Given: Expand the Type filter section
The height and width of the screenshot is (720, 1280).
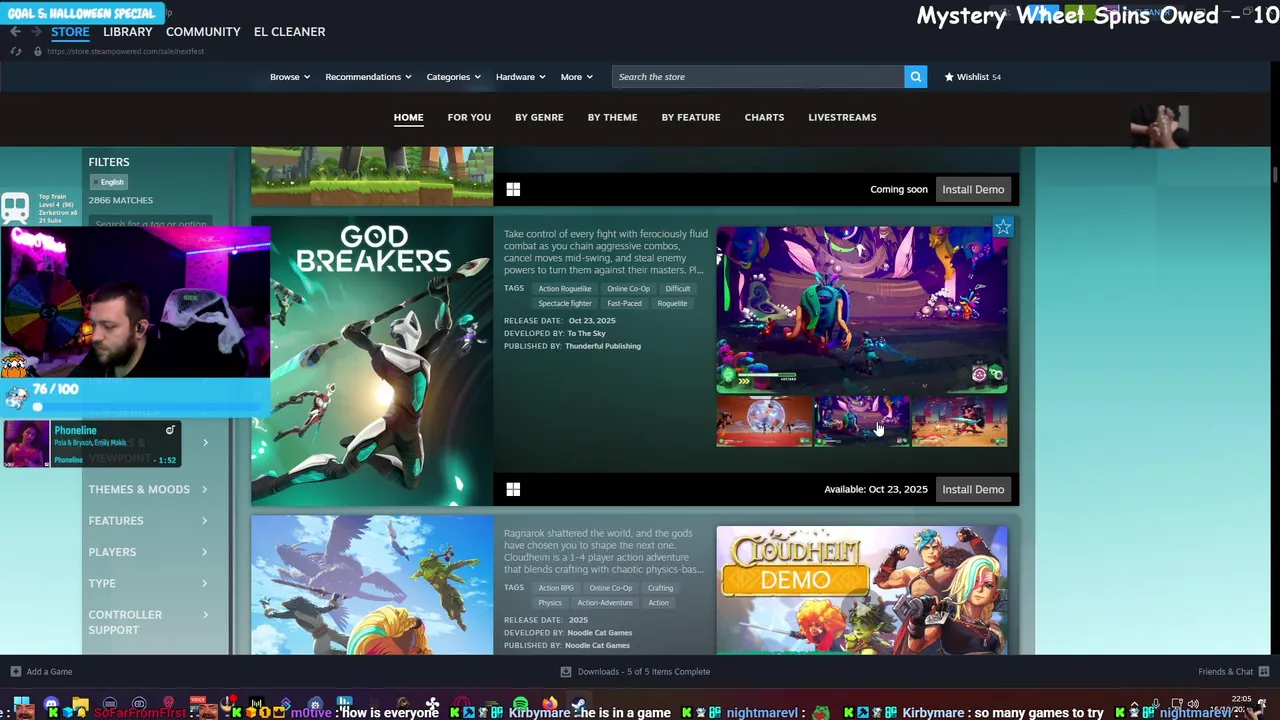Looking at the screenshot, I should 148,583.
